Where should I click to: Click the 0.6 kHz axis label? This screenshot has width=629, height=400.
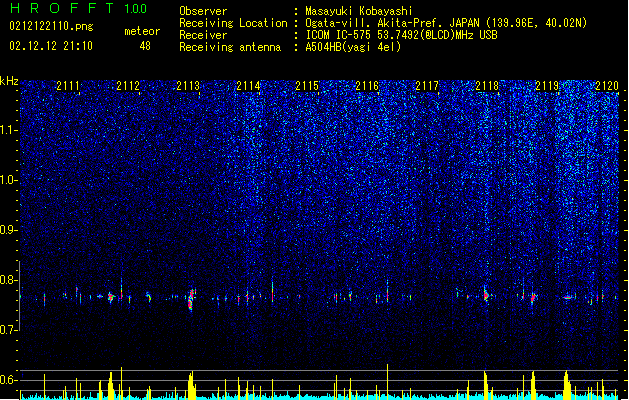(8, 380)
